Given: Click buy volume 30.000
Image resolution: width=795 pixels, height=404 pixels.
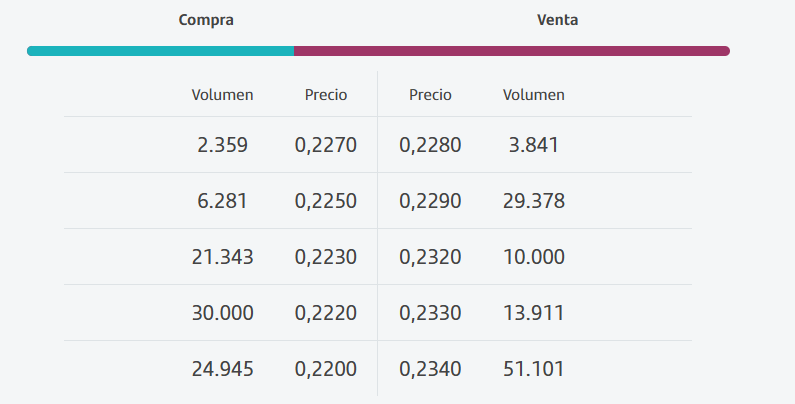Looking at the screenshot, I should coord(222,313).
